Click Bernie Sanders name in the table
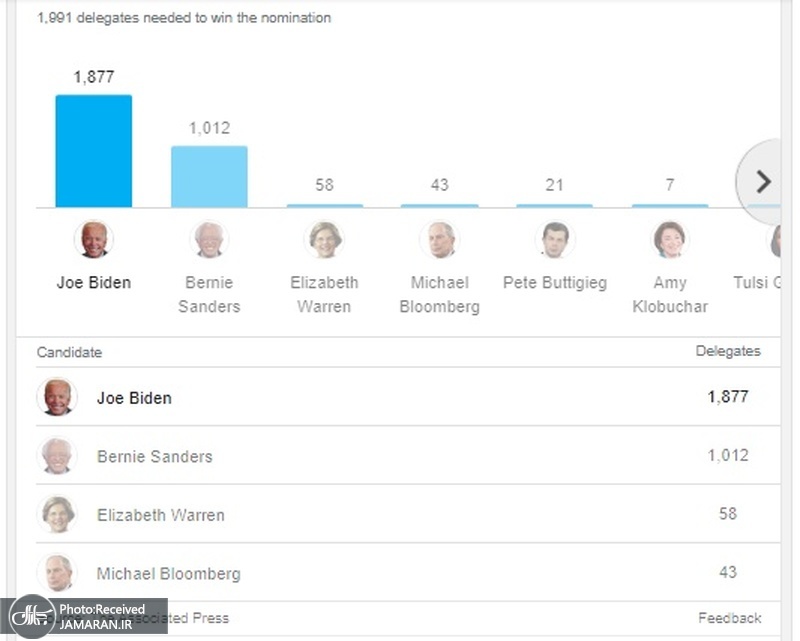 click(155, 457)
